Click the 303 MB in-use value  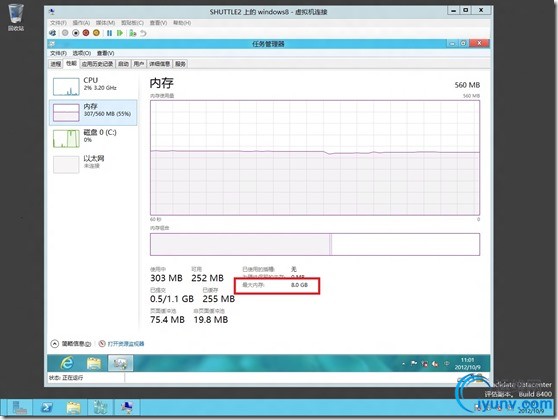(166, 278)
